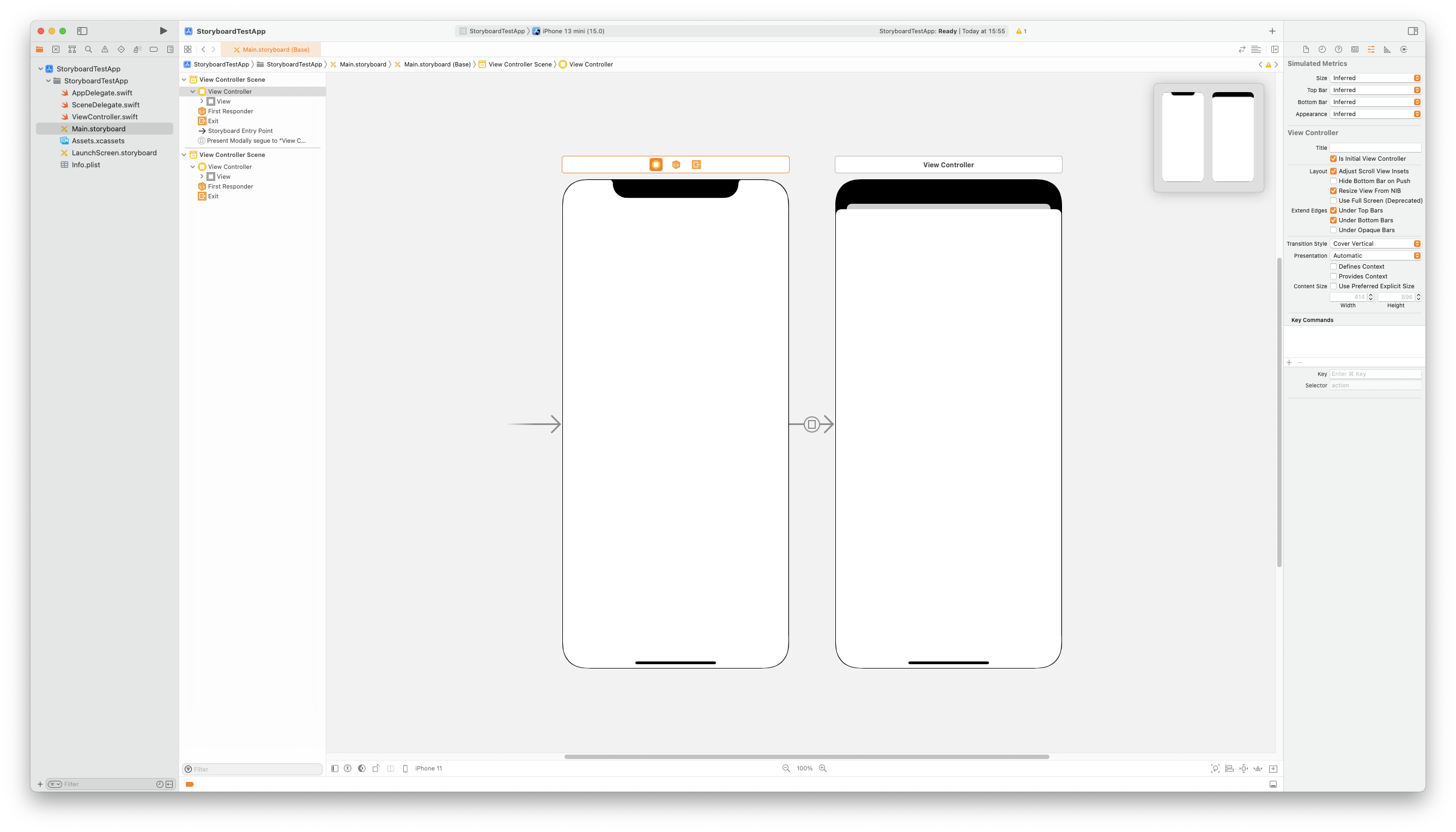This screenshot has width=1456, height=832.
Task: Uncheck Is Initial View Controller
Action: pyautogui.click(x=1333, y=159)
